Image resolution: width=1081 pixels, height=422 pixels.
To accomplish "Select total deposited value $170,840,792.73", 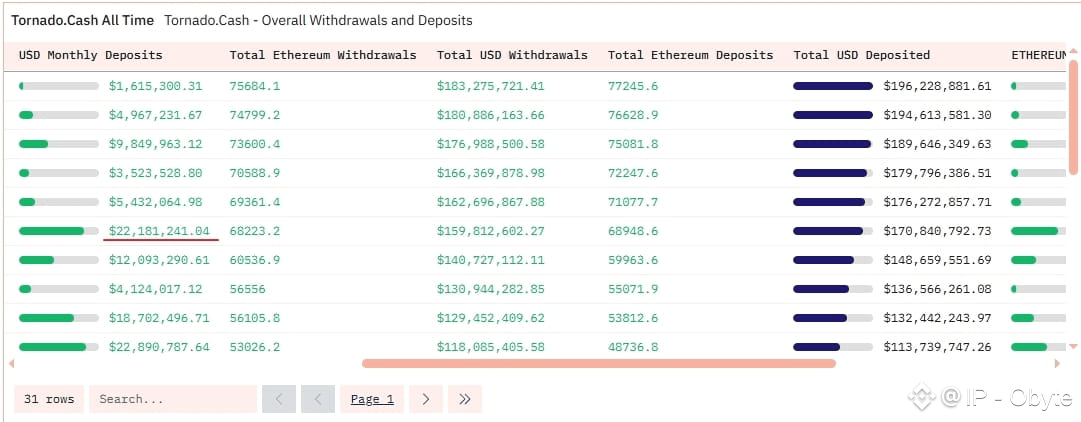I will (x=938, y=231).
